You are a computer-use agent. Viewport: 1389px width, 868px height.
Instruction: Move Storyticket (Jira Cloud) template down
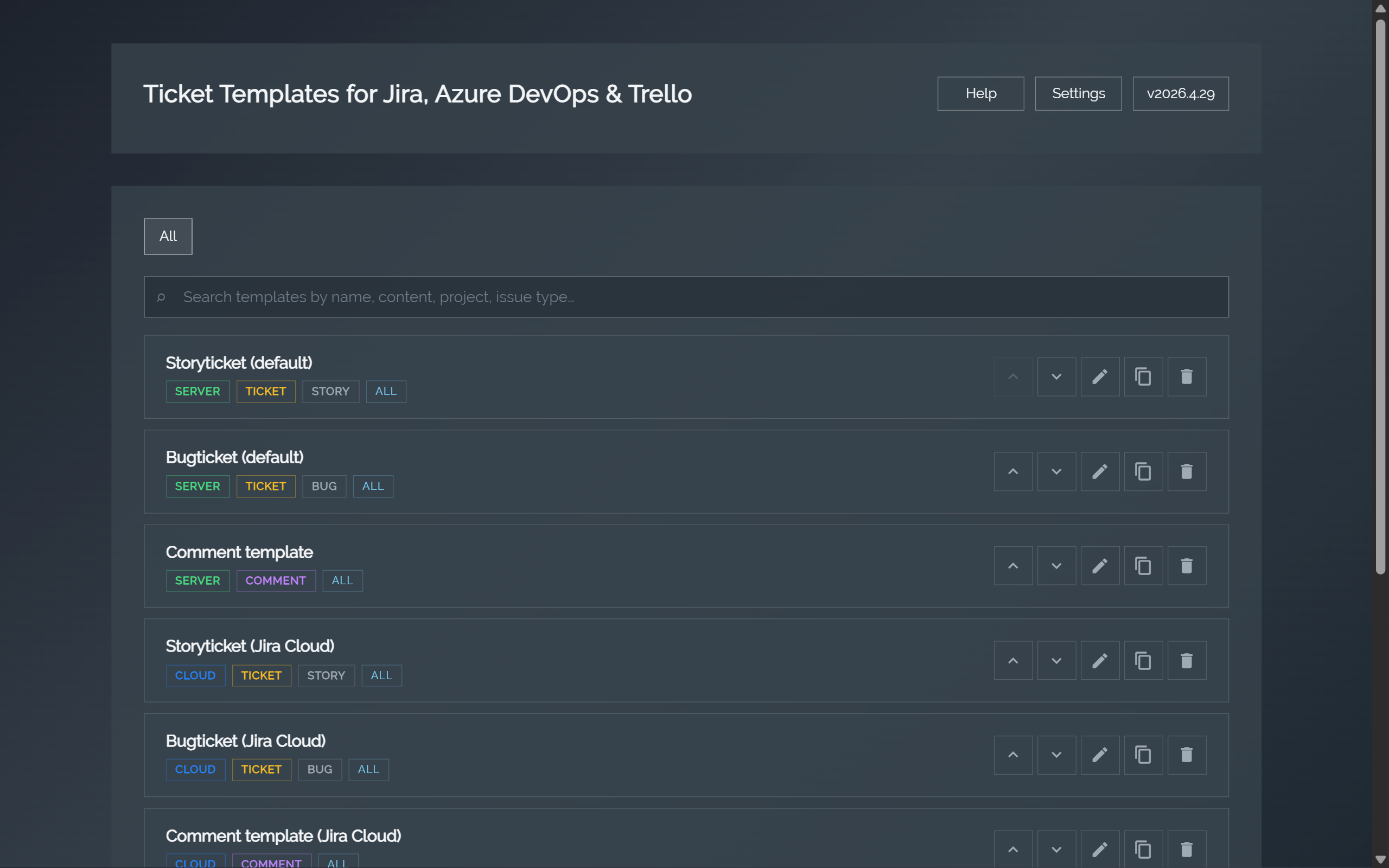click(x=1056, y=660)
